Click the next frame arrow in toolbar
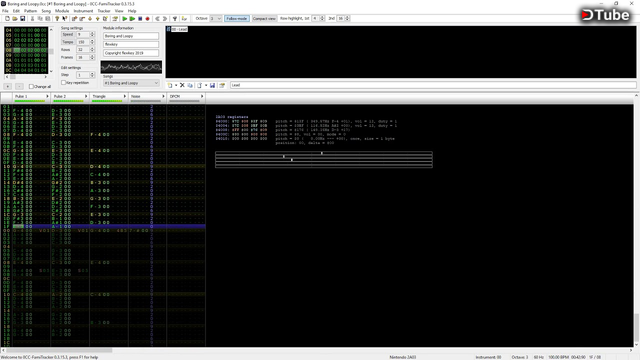This screenshot has width=640, height=360. pyautogui.click(x=165, y=19)
